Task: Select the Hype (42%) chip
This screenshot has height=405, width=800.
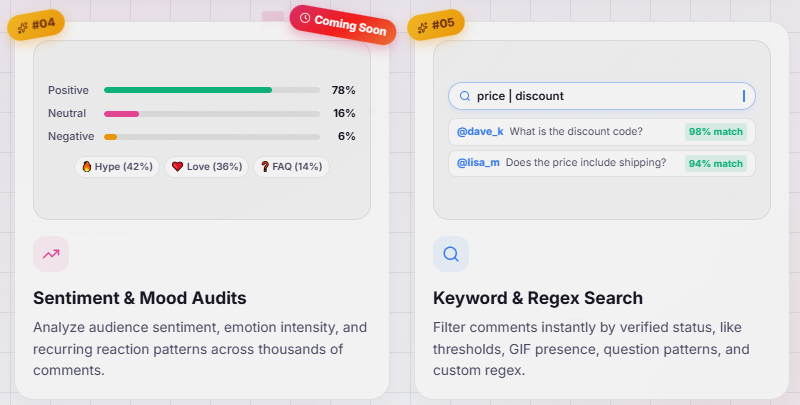Action: (117, 167)
